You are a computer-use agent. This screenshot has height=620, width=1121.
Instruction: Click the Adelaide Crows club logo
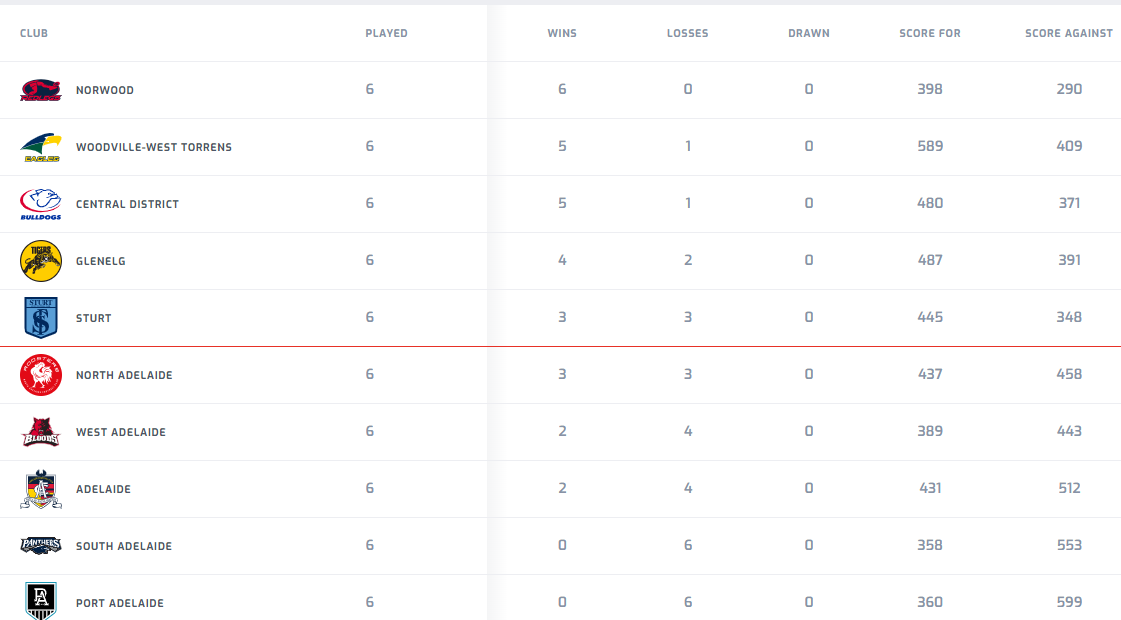41,489
